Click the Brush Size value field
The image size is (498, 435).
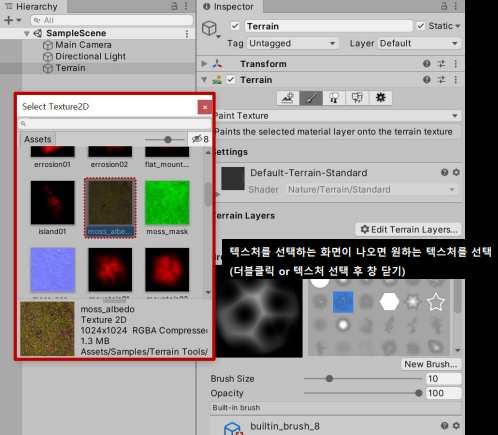(x=444, y=379)
